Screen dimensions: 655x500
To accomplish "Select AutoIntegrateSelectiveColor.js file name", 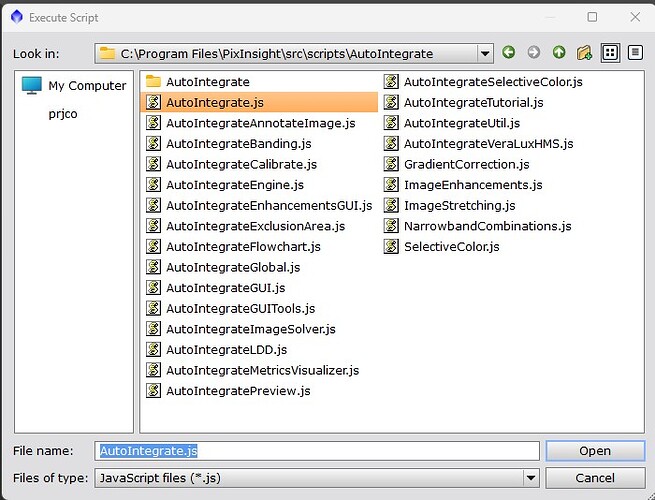I will pyautogui.click(x=493, y=82).
